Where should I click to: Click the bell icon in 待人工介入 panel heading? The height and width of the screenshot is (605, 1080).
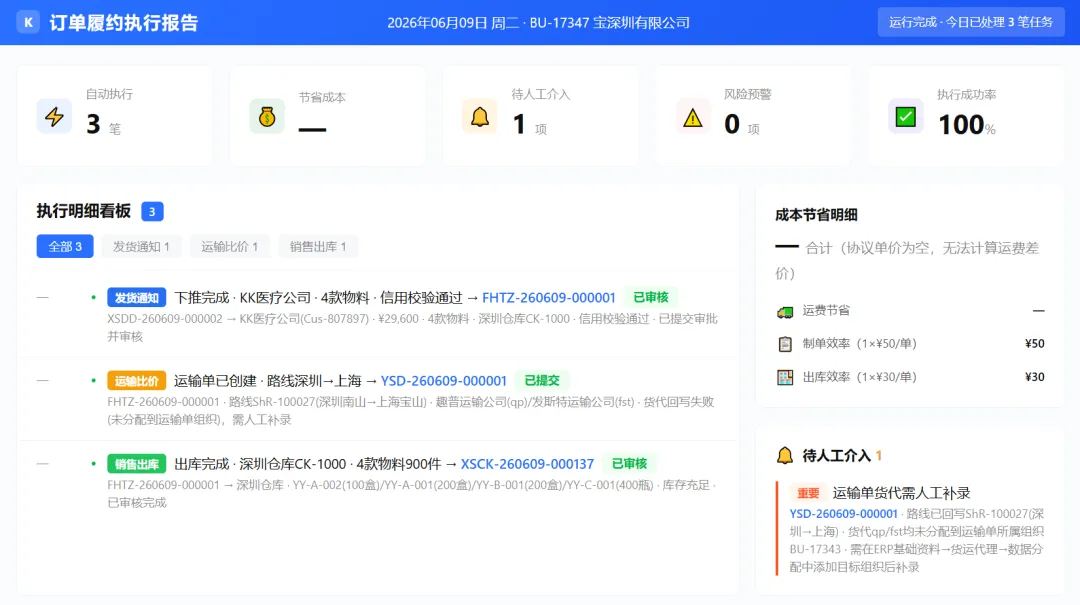click(785, 455)
